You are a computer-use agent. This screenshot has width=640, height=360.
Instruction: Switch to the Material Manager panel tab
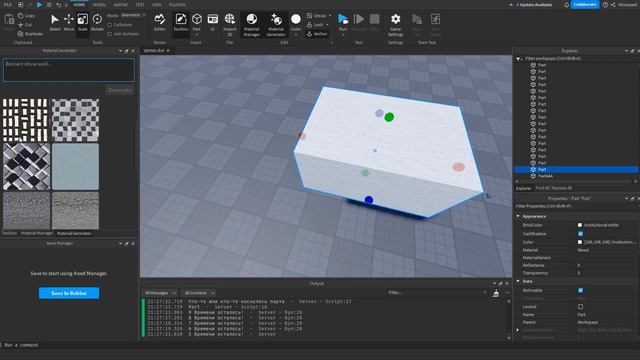[37, 233]
